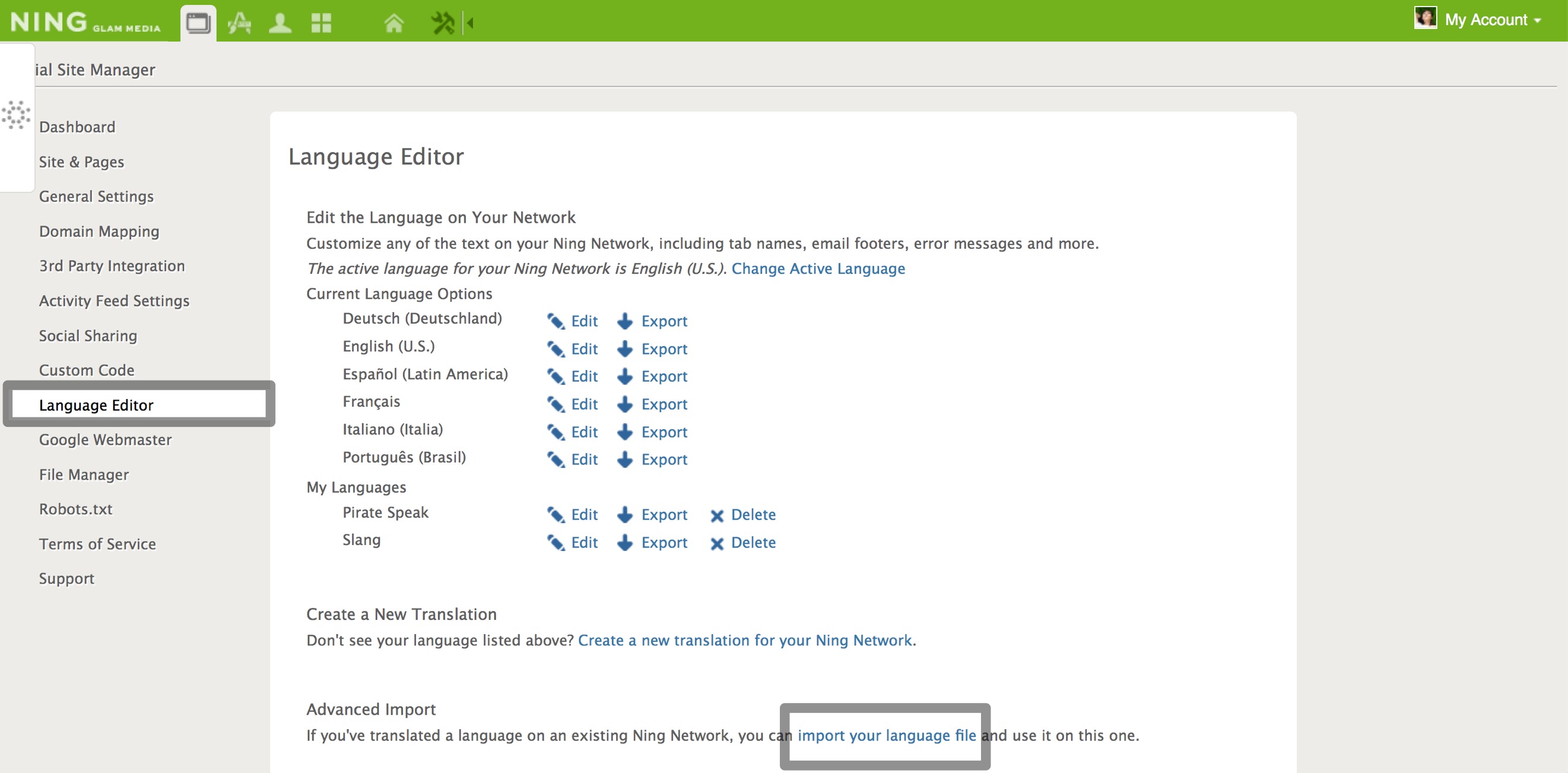Screen dimensions: 1568x773
Task: Delete the Pirate Speak language
Action: tap(753, 515)
